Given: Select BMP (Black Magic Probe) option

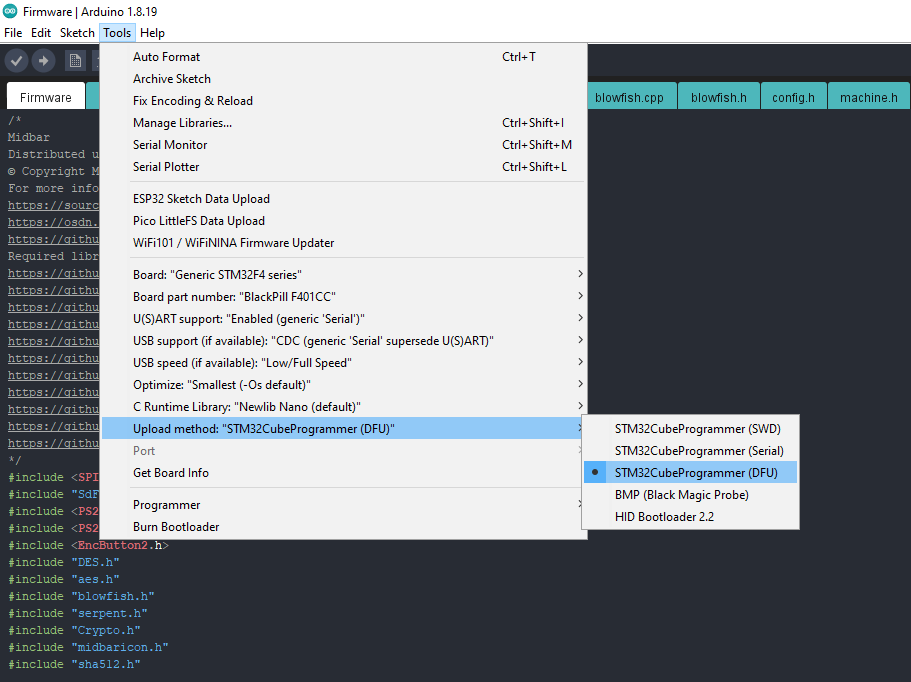Looking at the screenshot, I should [x=681, y=495].
